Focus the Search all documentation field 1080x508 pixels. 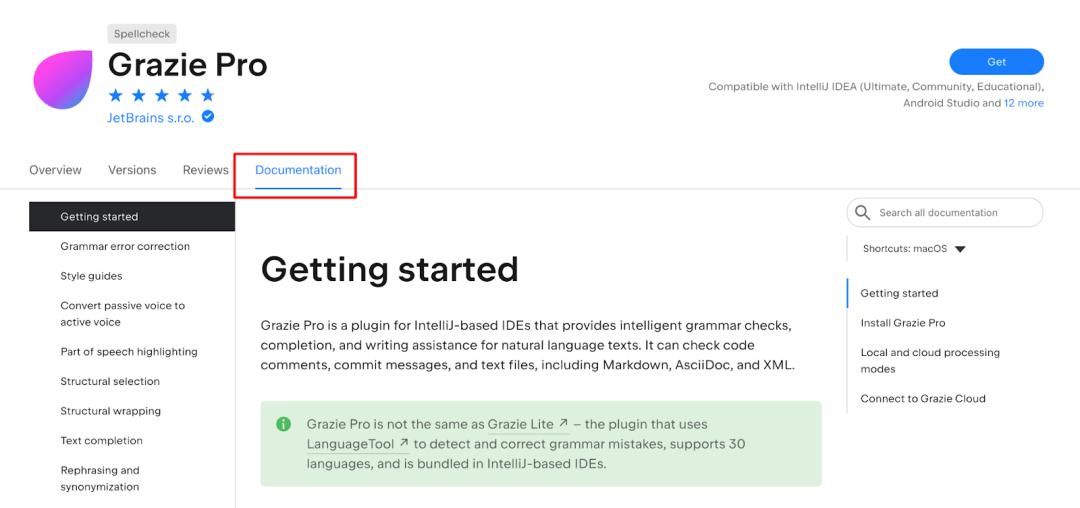pyautogui.click(x=945, y=213)
